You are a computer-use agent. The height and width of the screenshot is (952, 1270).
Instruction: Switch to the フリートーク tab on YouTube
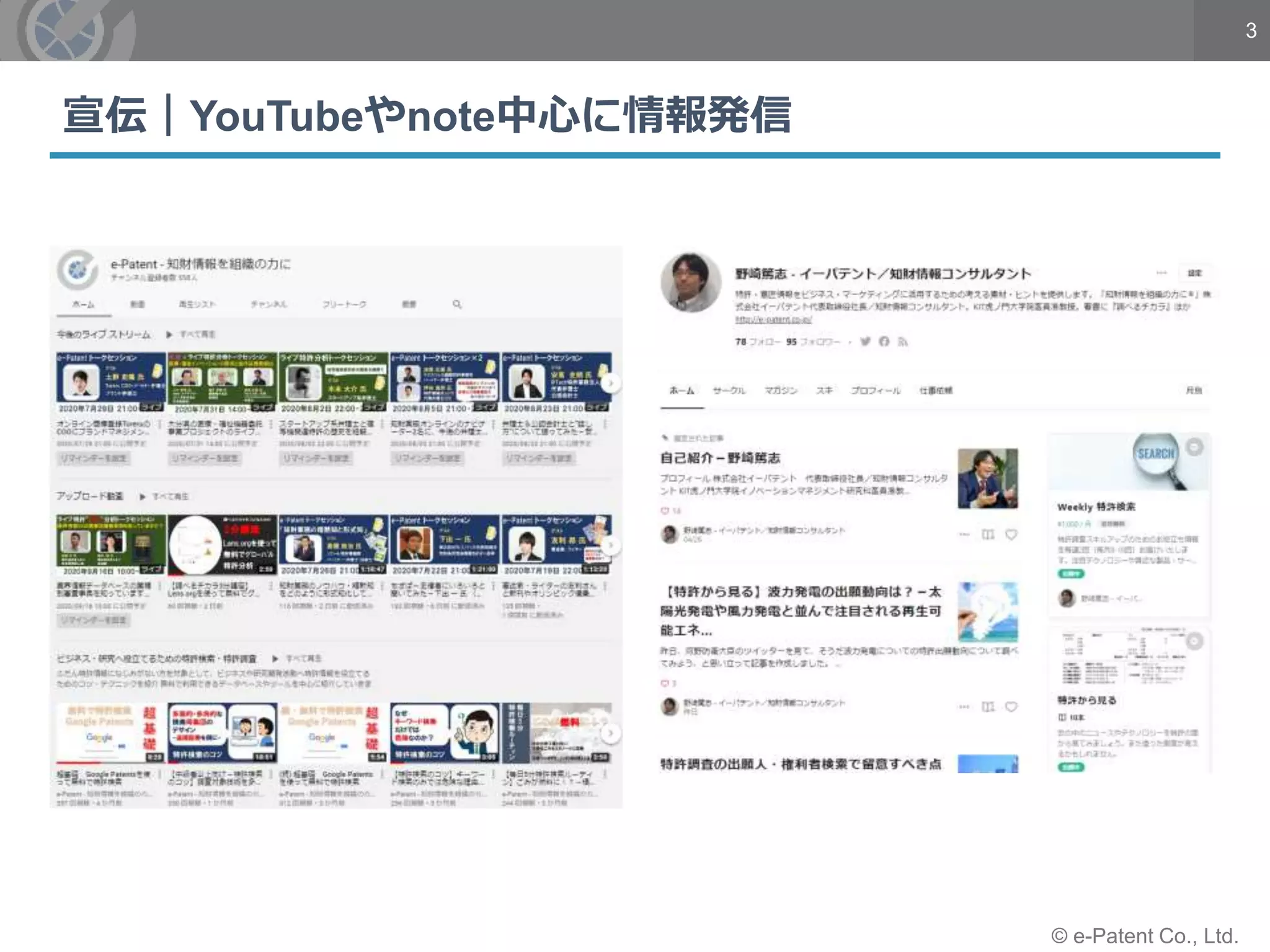tap(344, 304)
